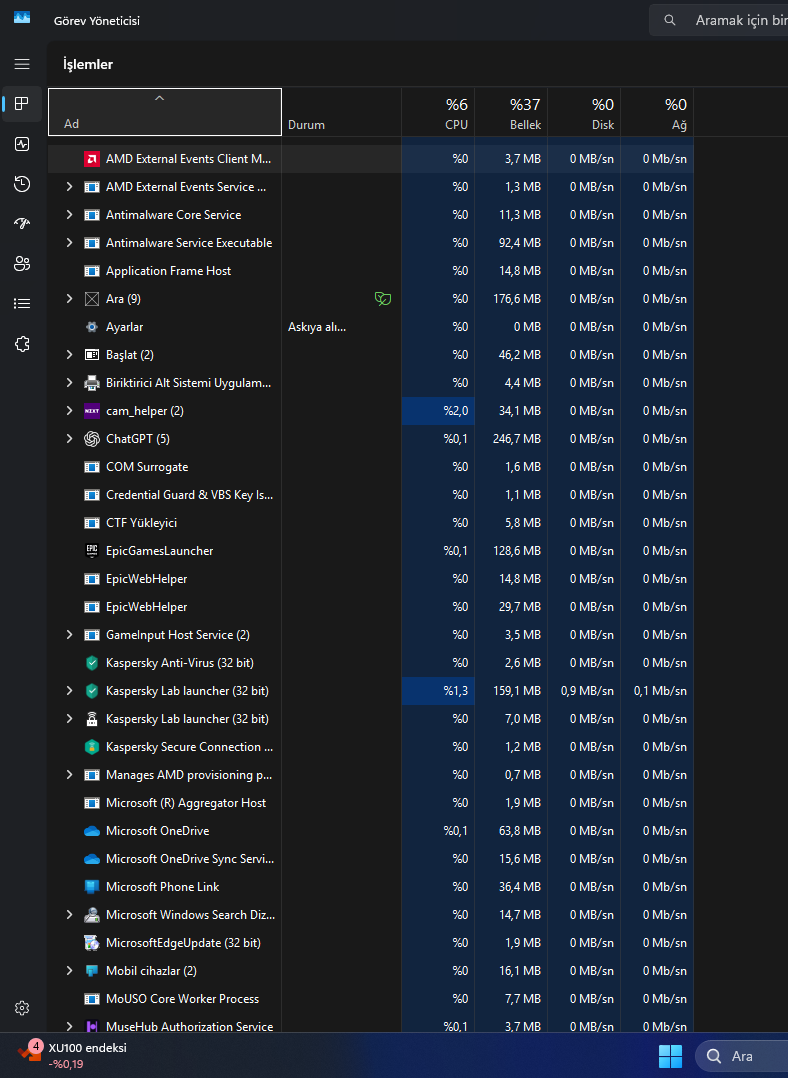The height and width of the screenshot is (1078, 788).
Task: Open the hamburger navigation menu
Action: pyautogui.click(x=22, y=64)
